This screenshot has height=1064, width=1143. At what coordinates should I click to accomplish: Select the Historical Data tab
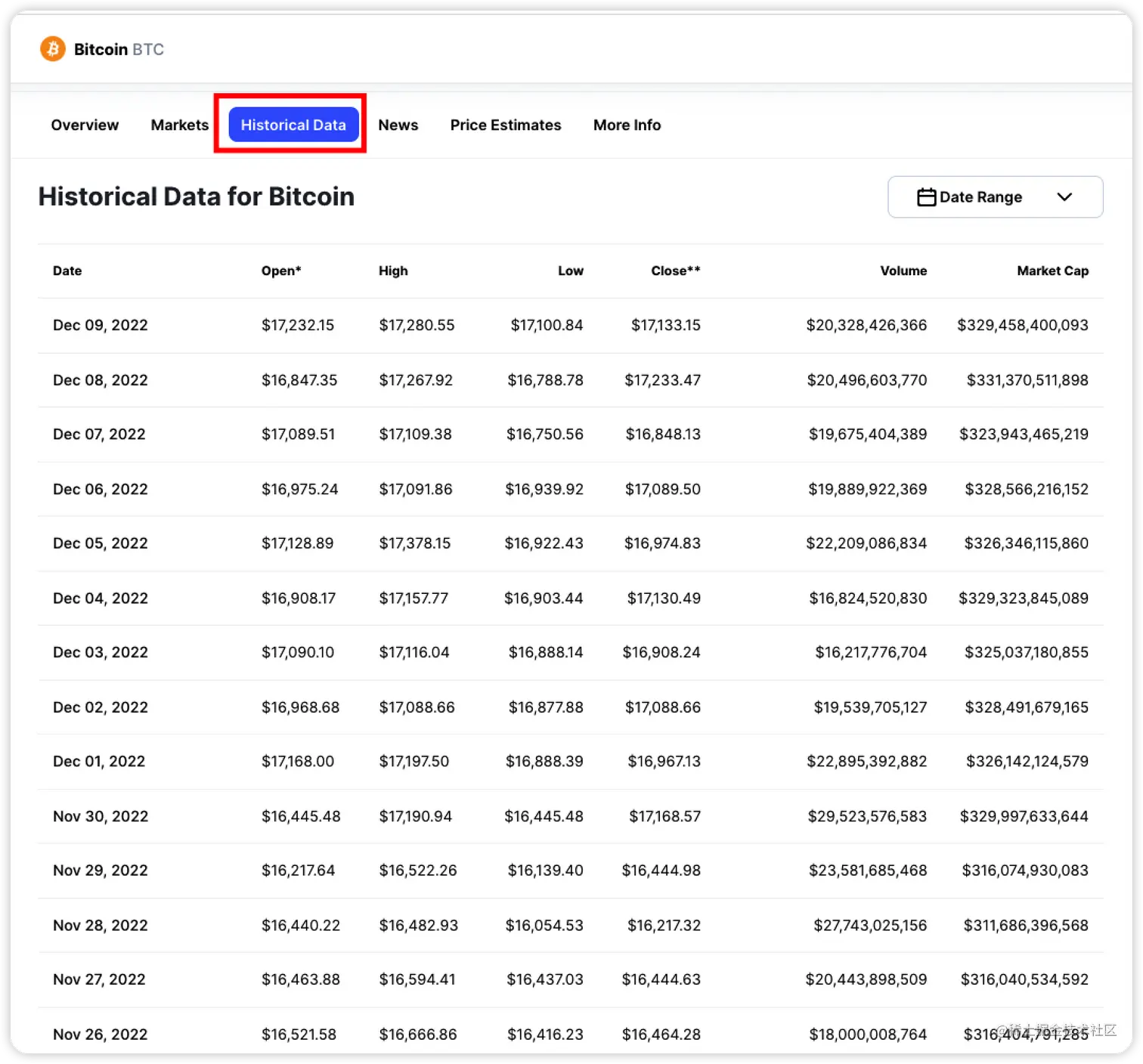tap(293, 125)
